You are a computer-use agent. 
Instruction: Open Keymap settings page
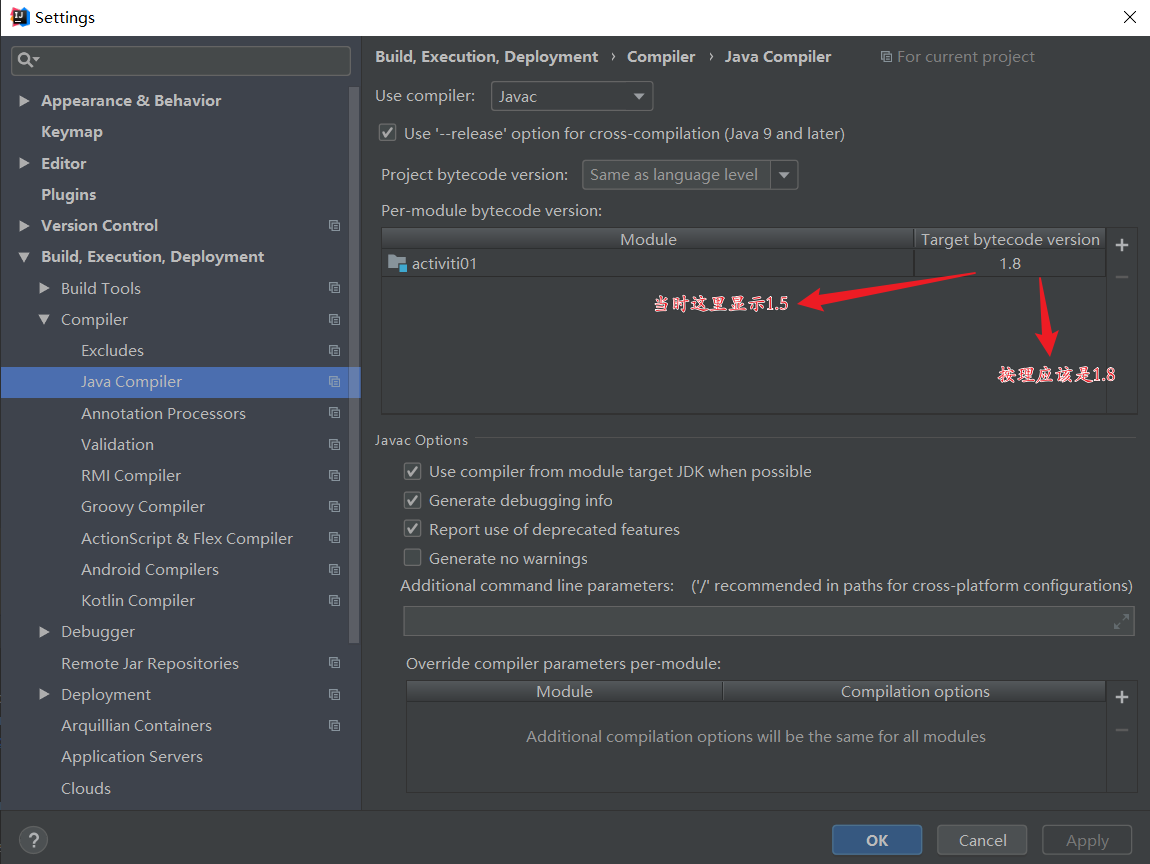(72, 132)
